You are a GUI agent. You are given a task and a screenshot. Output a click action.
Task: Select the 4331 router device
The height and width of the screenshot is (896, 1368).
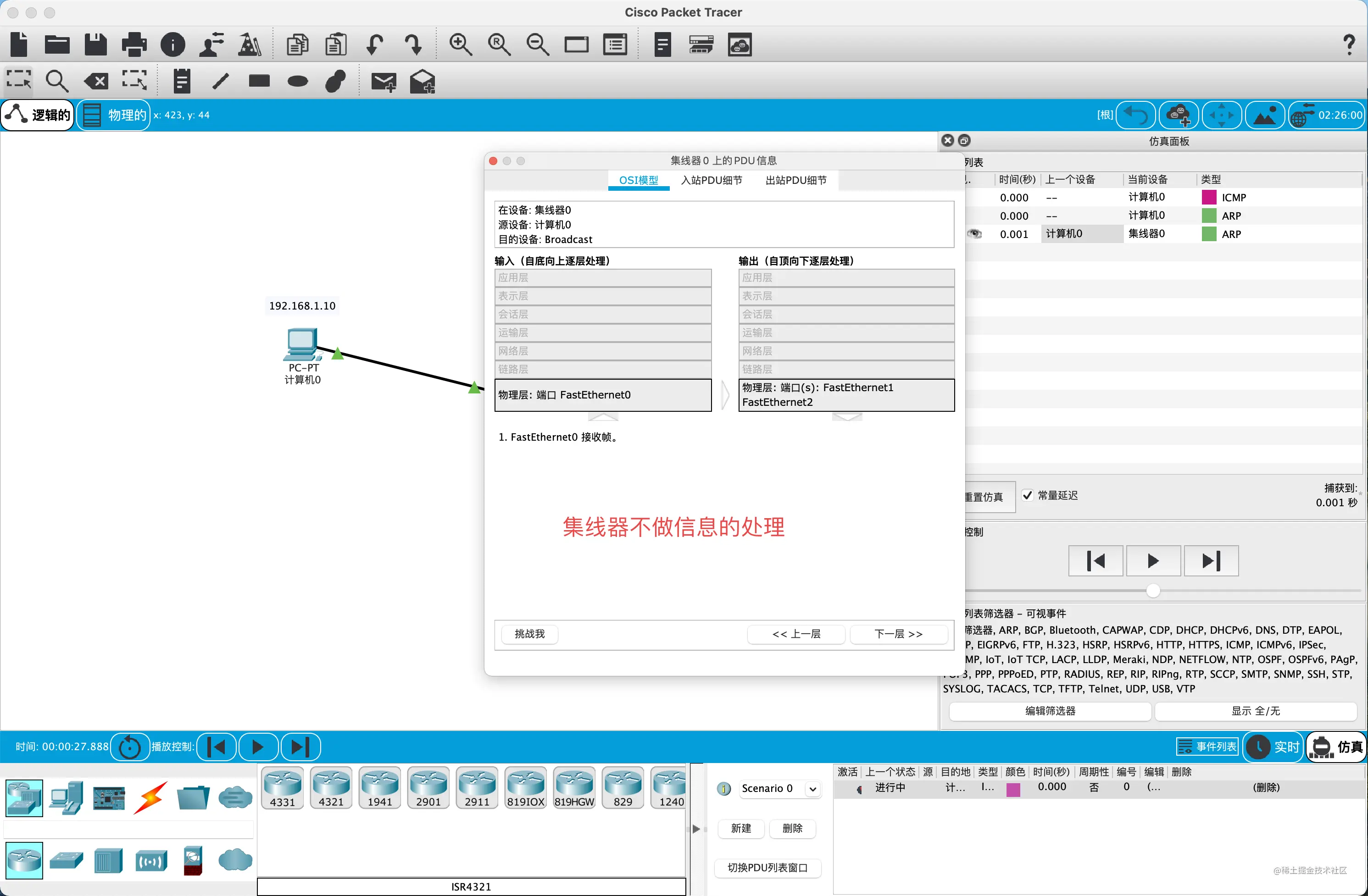pyautogui.click(x=282, y=787)
